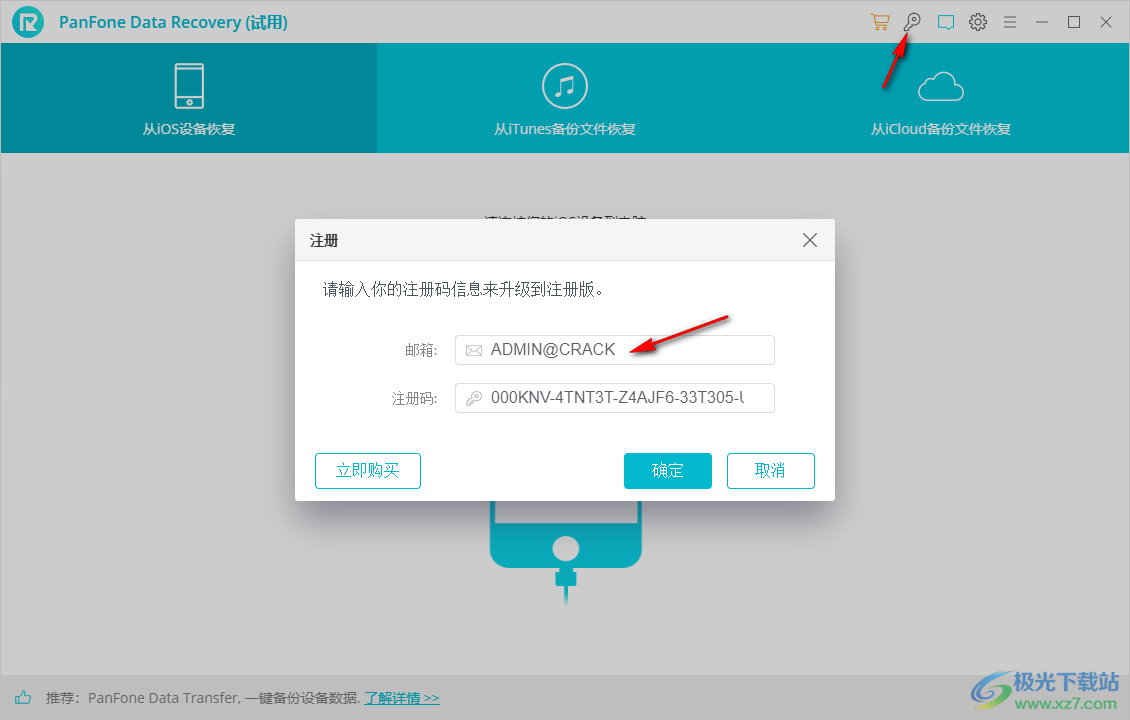Open the feedback message icon
Image resolution: width=1130 pixels, height=720 pixels.
[x=946, y=22]
